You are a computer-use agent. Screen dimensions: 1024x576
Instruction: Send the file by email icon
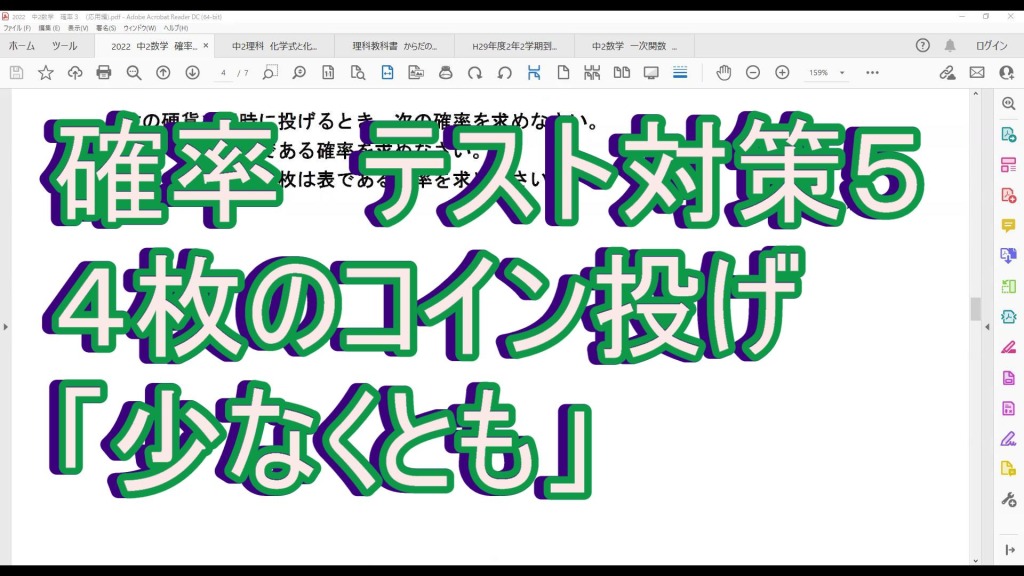pyautogui.click(x=977, y=73)
